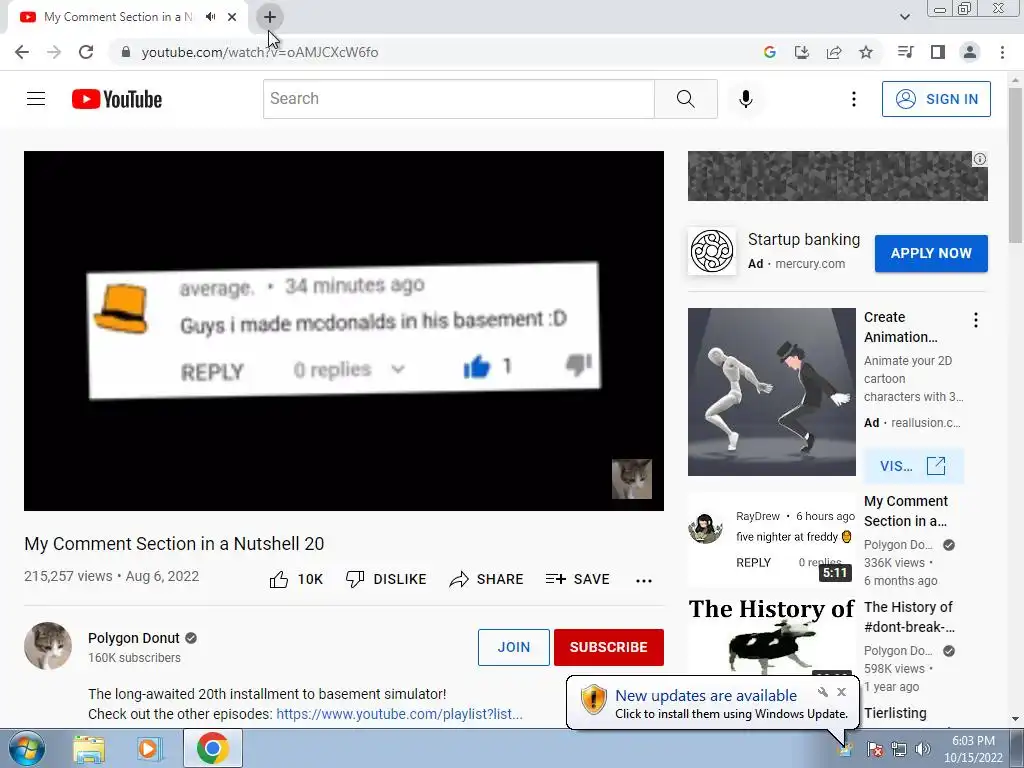Viewport: 1024px width, 768px height.
Task: Open Action Center flag tray icon
Action: point(875,749)
